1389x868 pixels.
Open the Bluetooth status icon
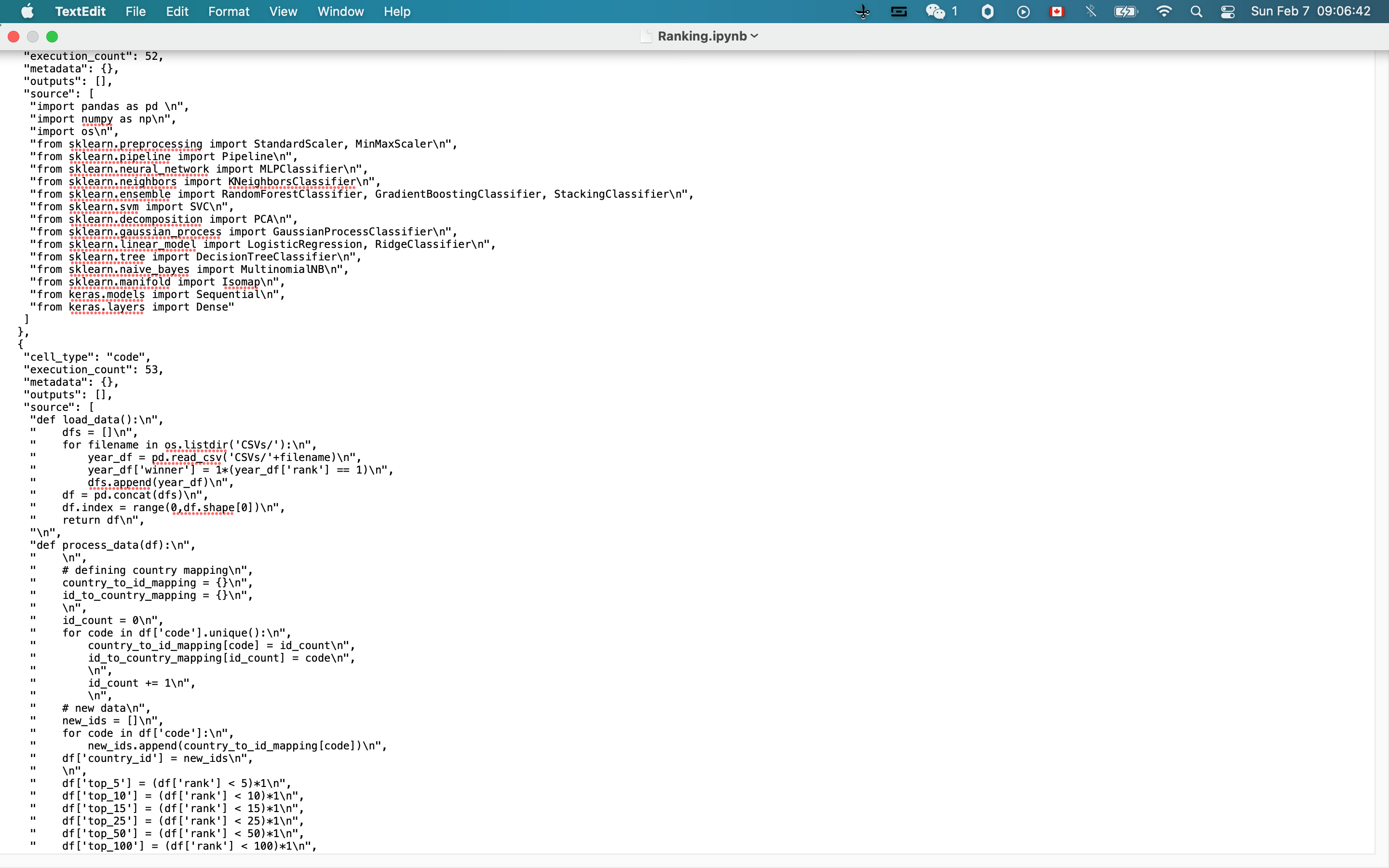(x=1090, y=12)
